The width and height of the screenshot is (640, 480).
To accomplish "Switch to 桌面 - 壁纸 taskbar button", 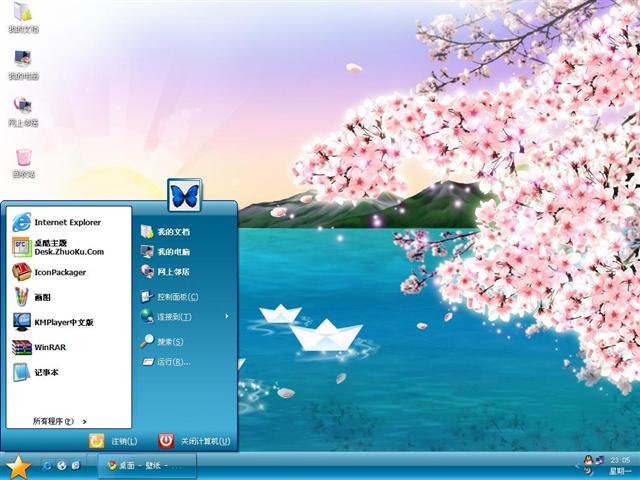I will [147, 465].
